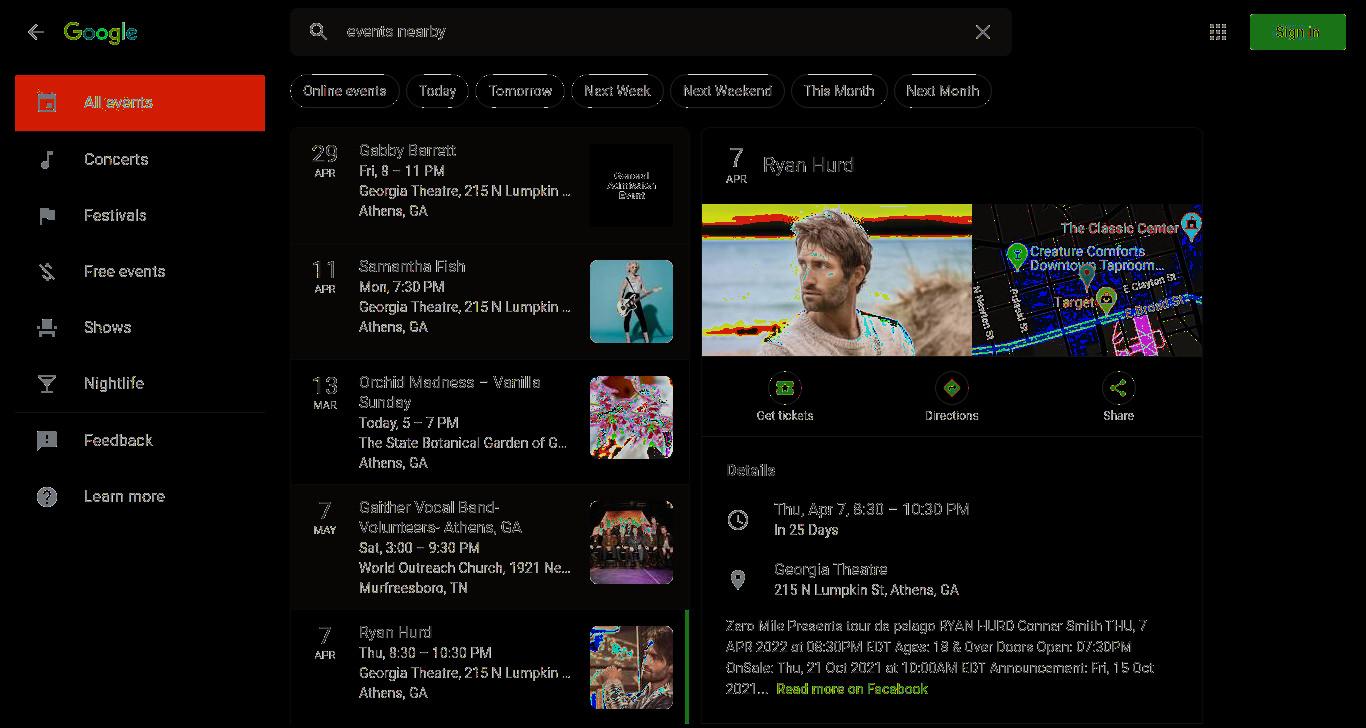Screen dimensions: 1366x728
Task: Apply the This Month filter chip
Action: pyautogui.click(x=838, y=91)
